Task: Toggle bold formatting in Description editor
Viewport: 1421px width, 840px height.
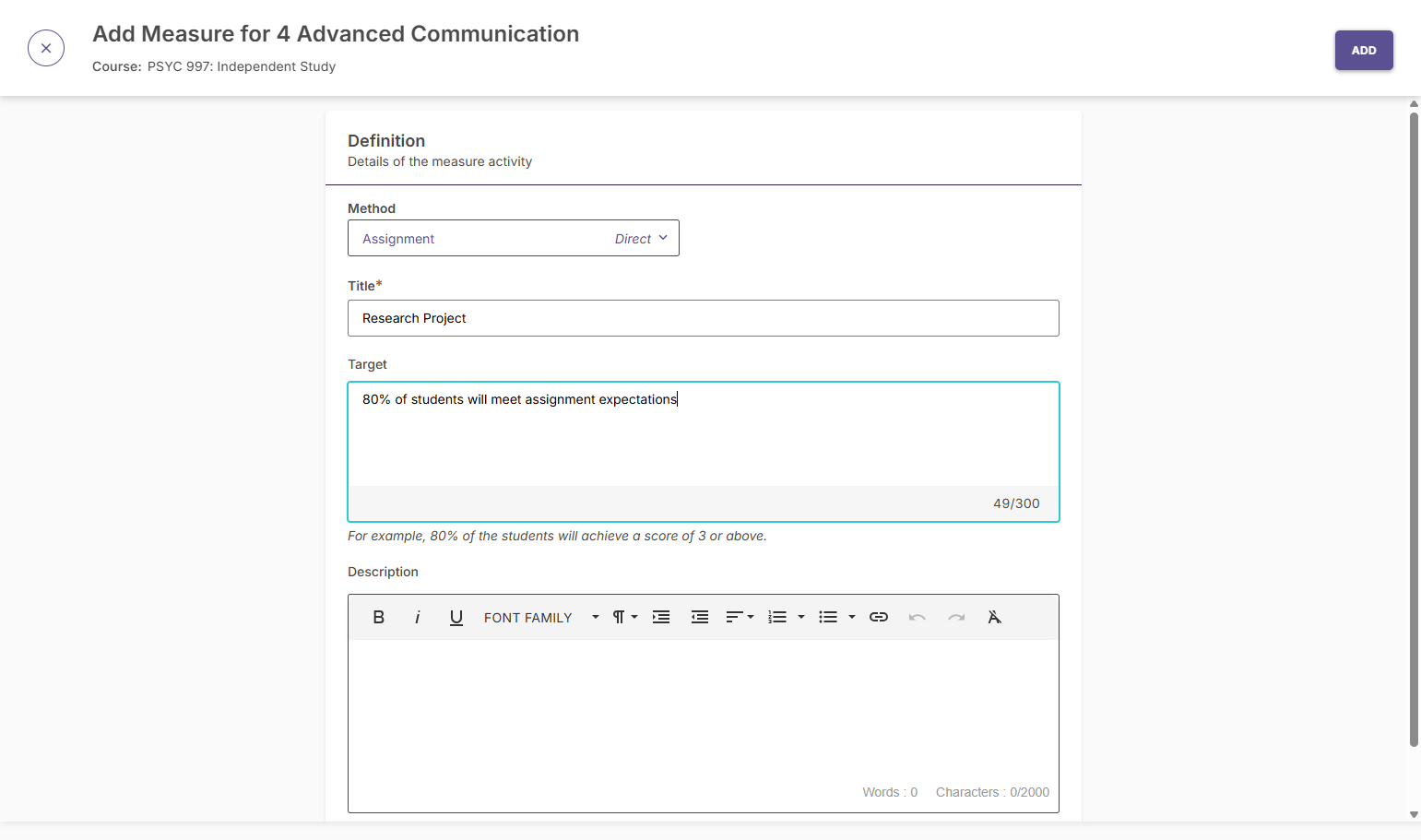Action: (x=378, y=617)
